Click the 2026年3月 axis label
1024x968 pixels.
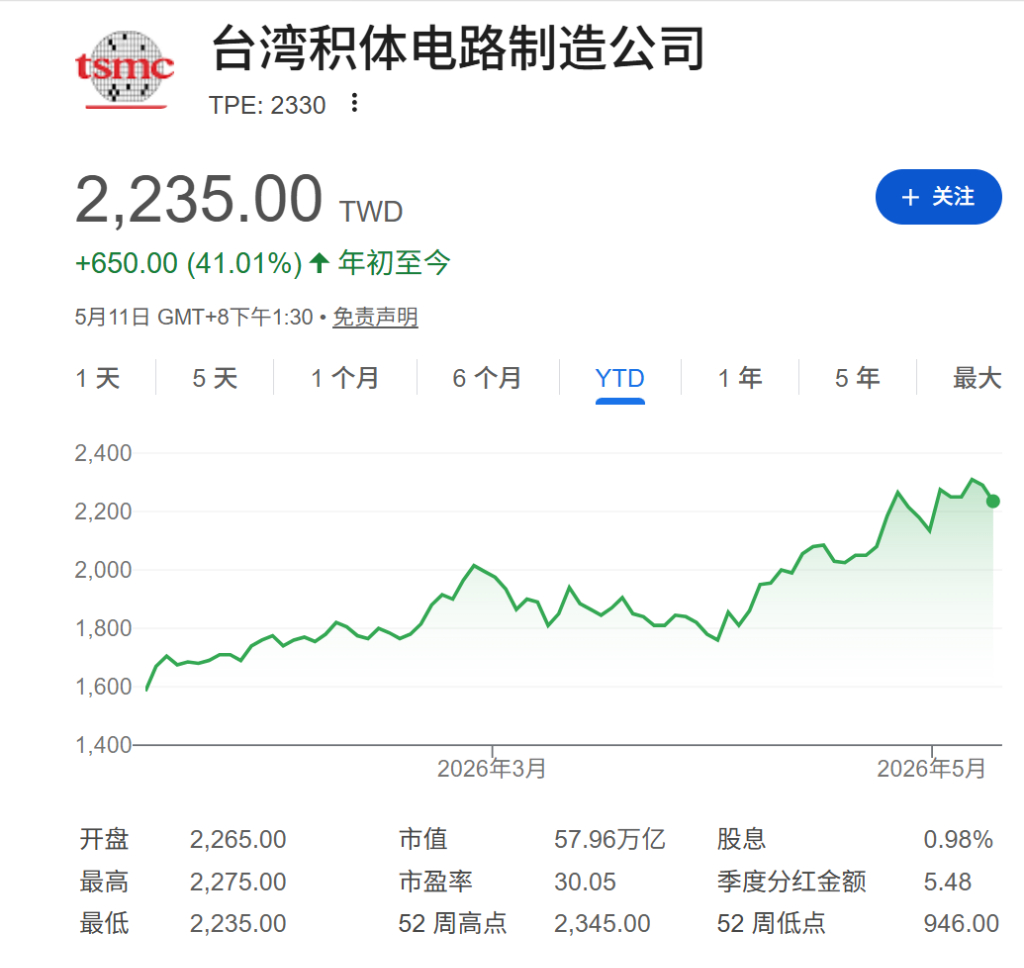click(x=491, y=769)
